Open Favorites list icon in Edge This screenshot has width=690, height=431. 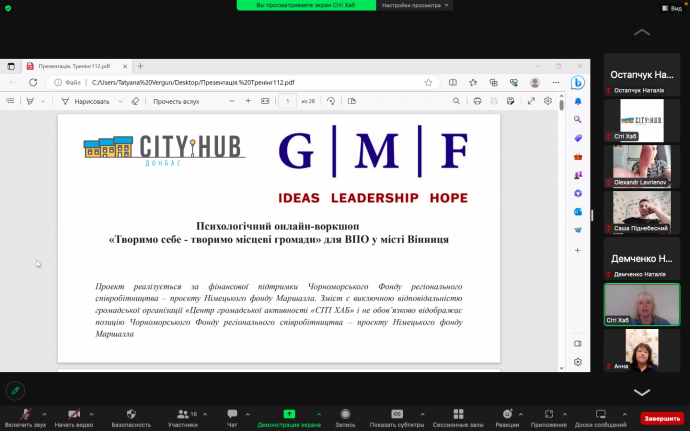click(473, 82)
